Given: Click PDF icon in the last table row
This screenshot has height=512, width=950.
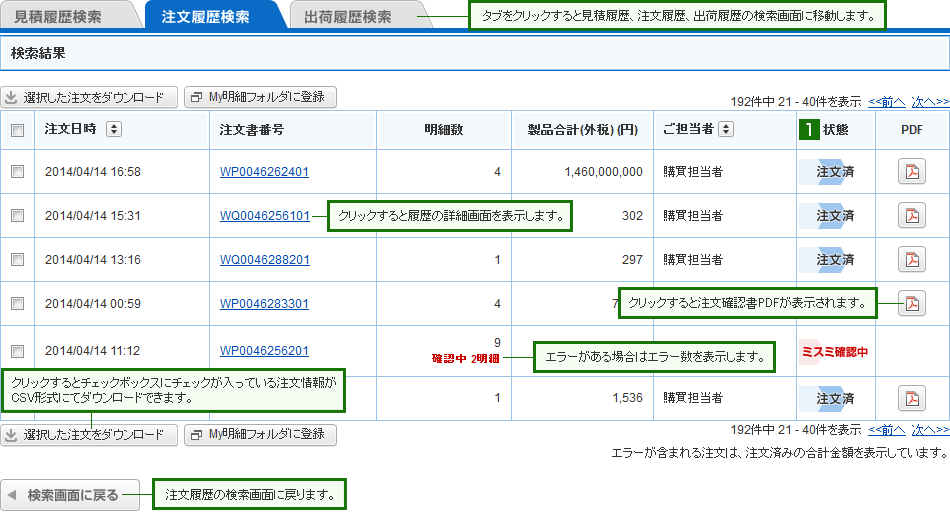Looking at the screenshot, I should coord(911,398).
